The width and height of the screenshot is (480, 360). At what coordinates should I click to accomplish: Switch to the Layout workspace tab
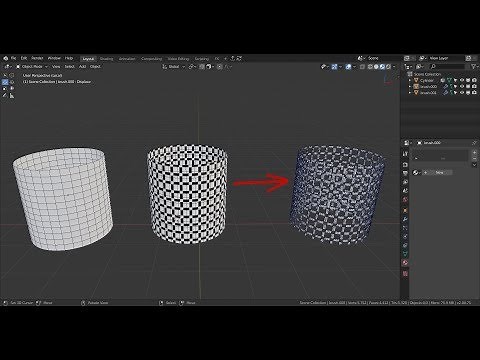88,59
